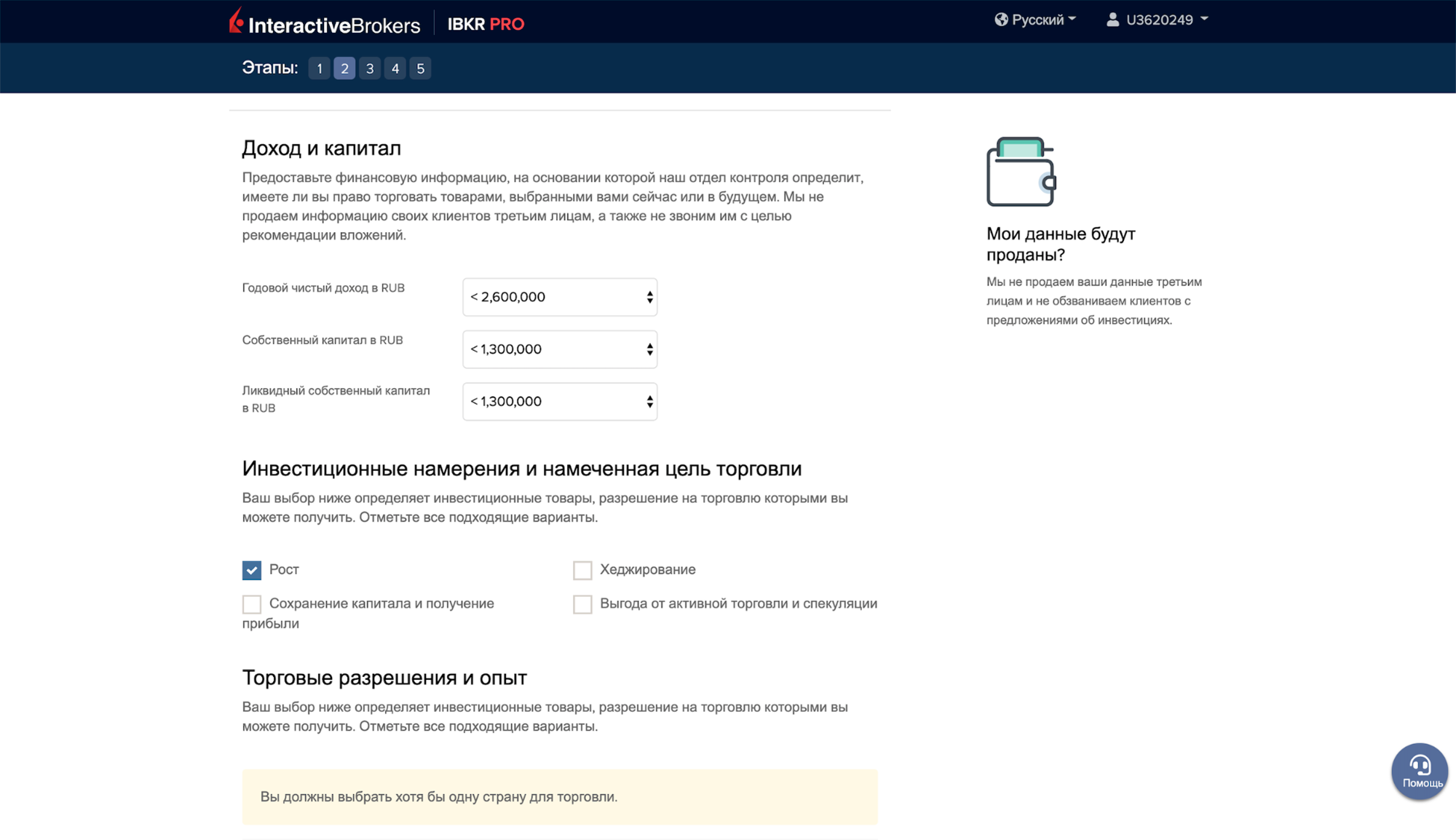The height and width of the screenshot is (840, 1456).
Task: Click Торговые разрешения и опыт heading
Action: (384, 678)
